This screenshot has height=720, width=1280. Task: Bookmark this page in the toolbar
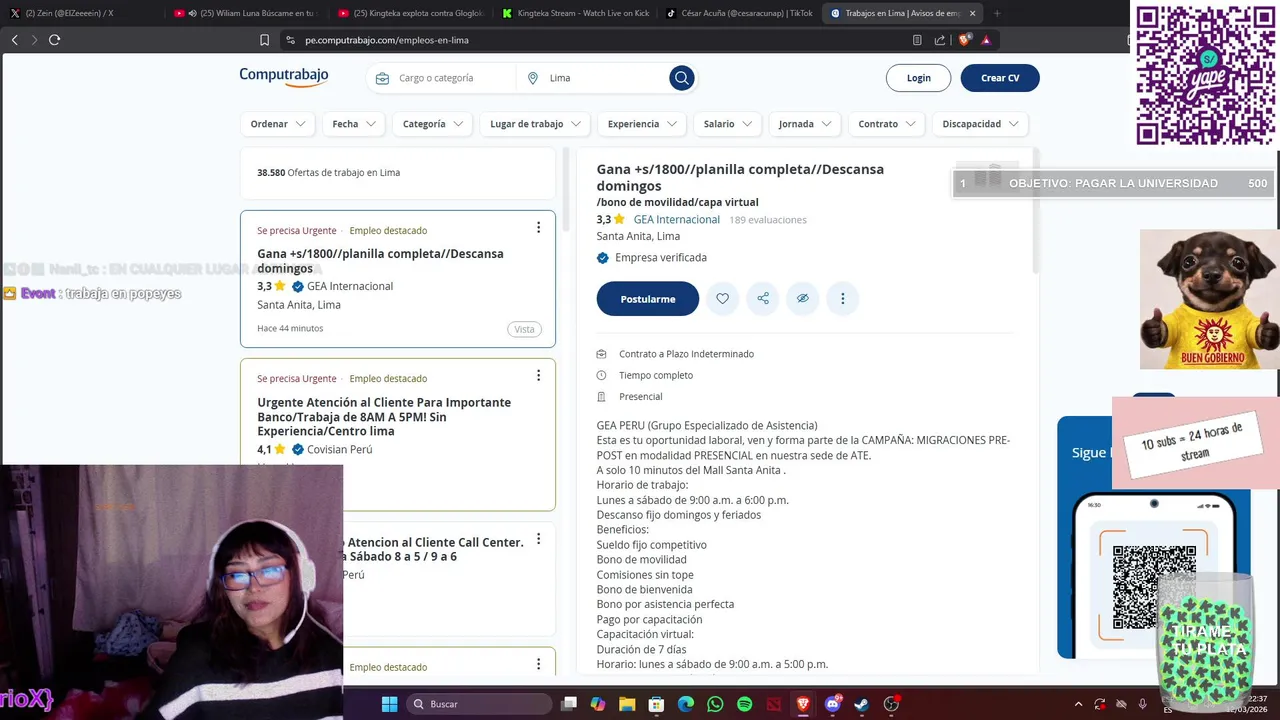click(x=264, y=40)
